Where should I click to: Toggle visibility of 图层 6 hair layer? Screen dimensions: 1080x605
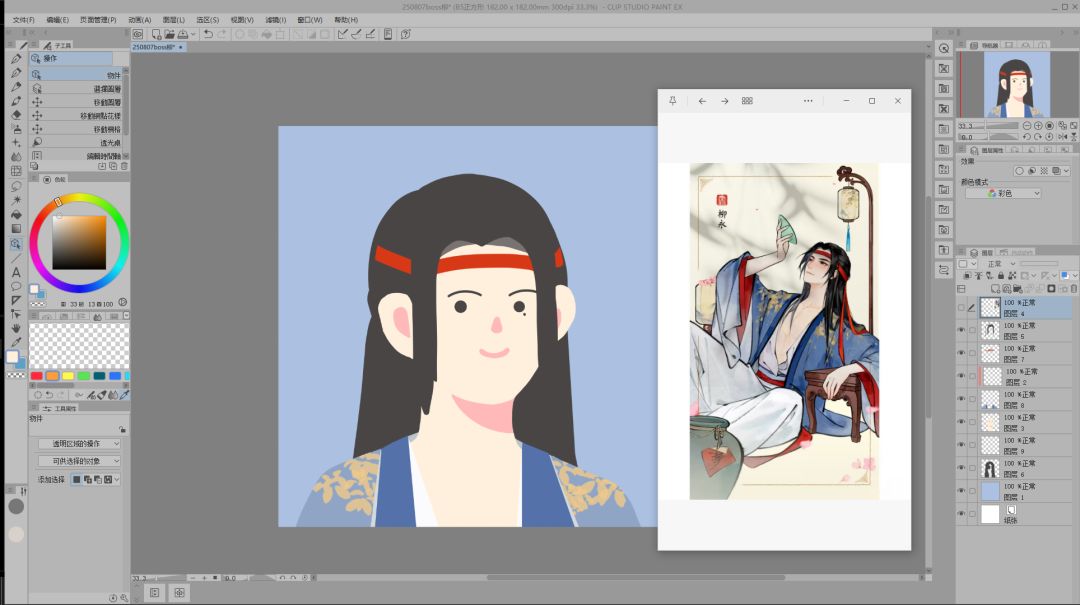[x=962, y=468]
